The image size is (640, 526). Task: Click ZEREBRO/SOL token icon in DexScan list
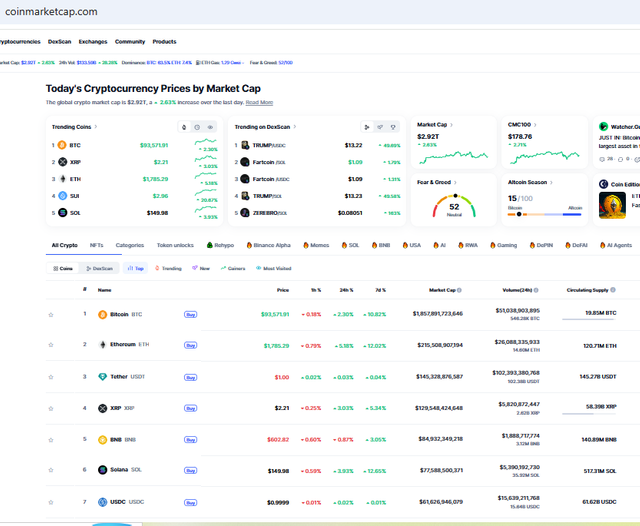pos(245,213)
